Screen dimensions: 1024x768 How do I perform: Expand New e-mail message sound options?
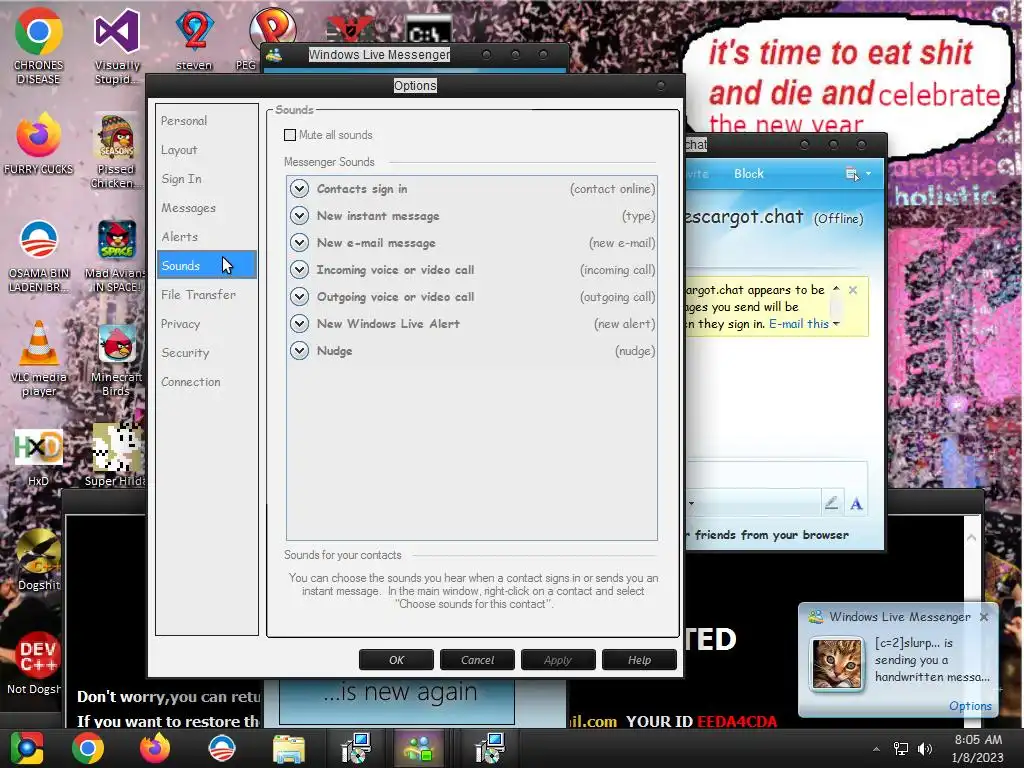(x=299, y=243)
